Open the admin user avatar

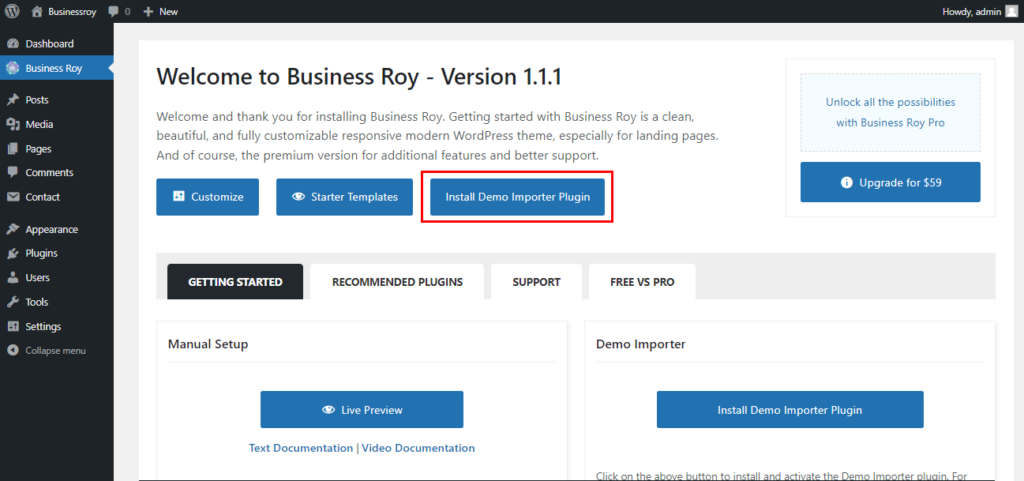[x=1011, y=12]
